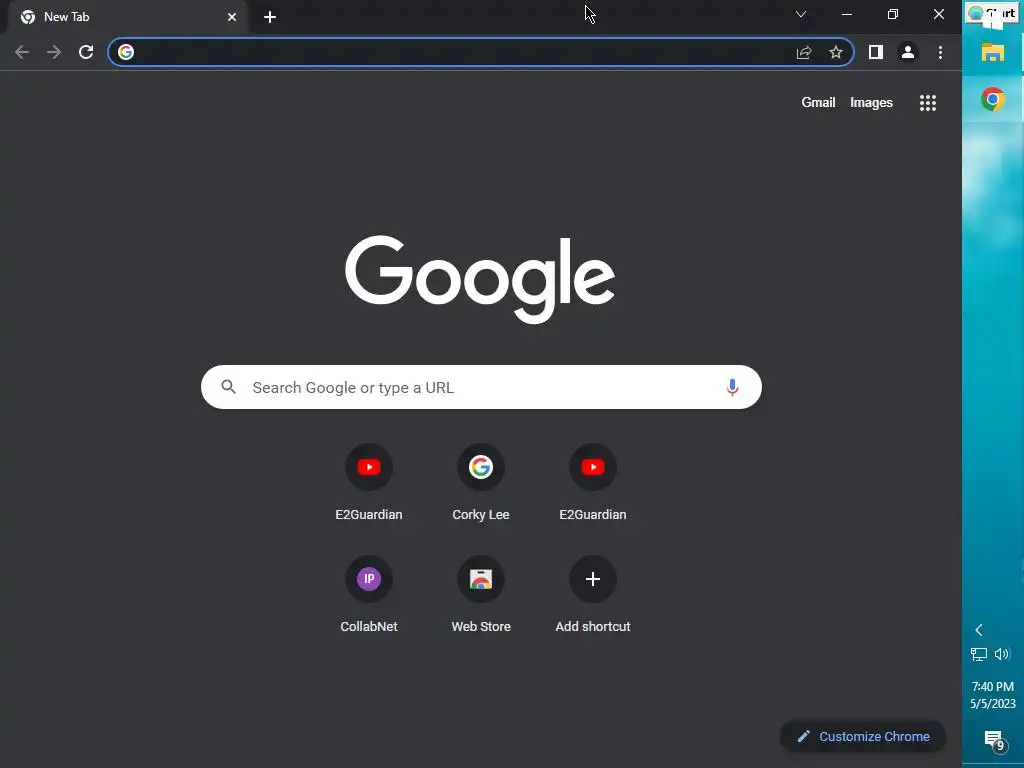Screen dimensions: 1024x768
Task: Open the E2Guardian shortcut beside Corky Lee
Action: [x=593, y=482]
